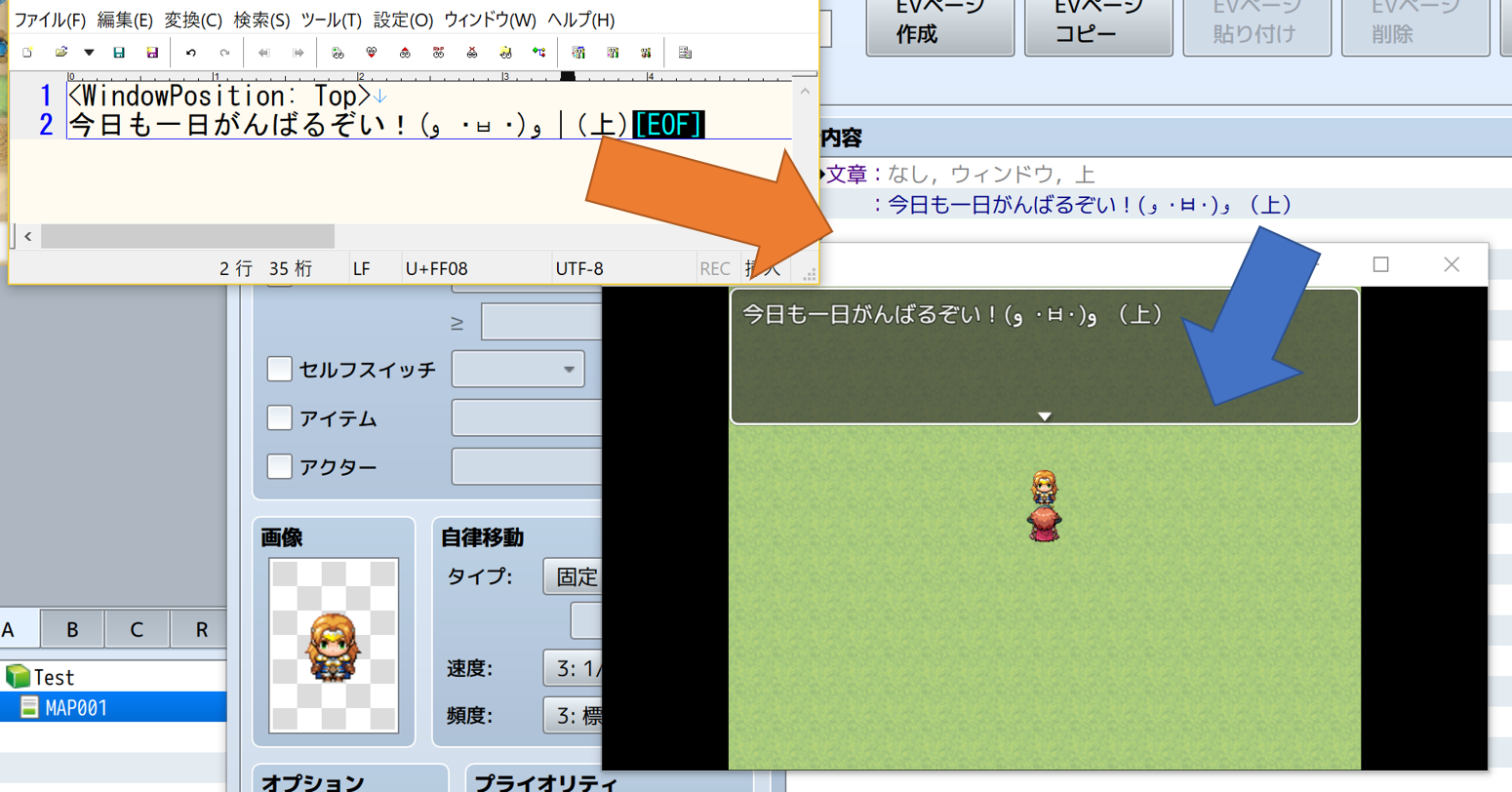
Task: Clear search marks binoculars-with-X icon
Action: 472,53
